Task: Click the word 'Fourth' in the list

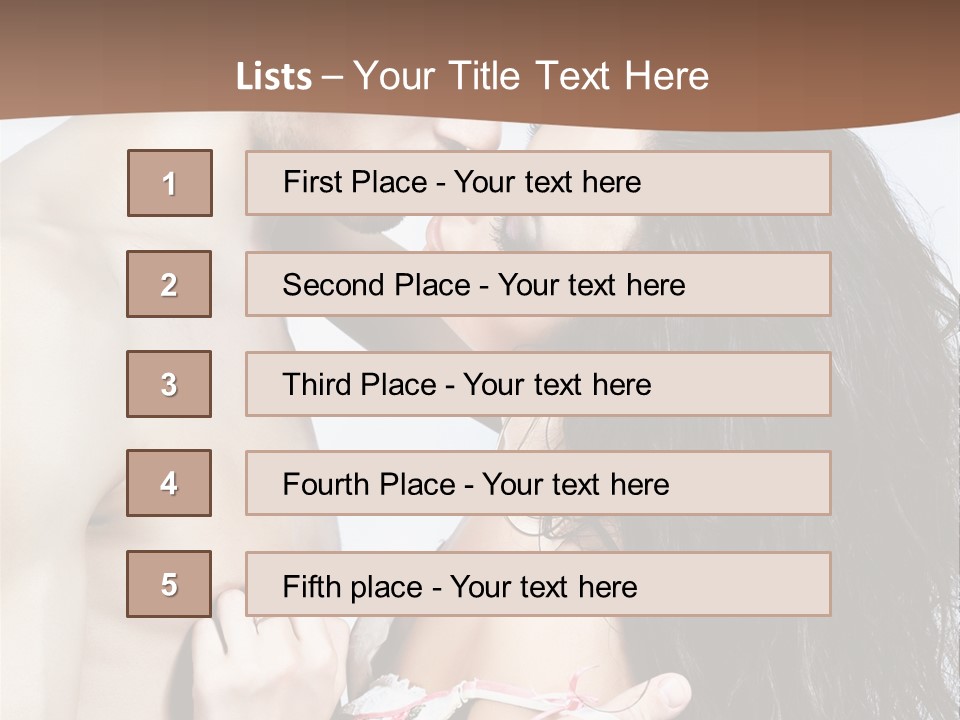Action: tap(326, 484)
